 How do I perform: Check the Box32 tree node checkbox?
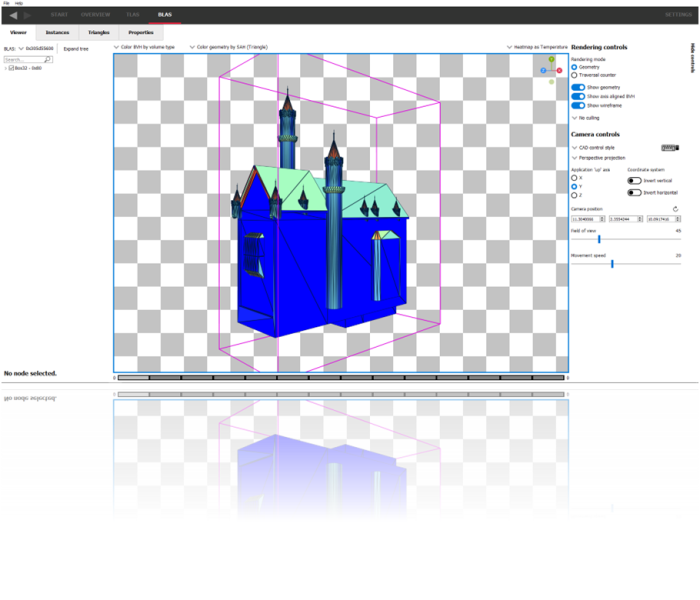click(11, 68)
